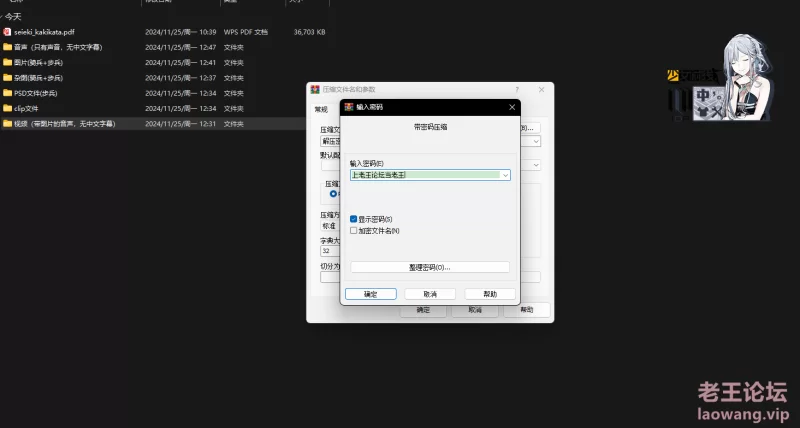Expand the default profile dropdown in background dialog
Viewport: 800px width, 428px height.
[x=536, y=165]
